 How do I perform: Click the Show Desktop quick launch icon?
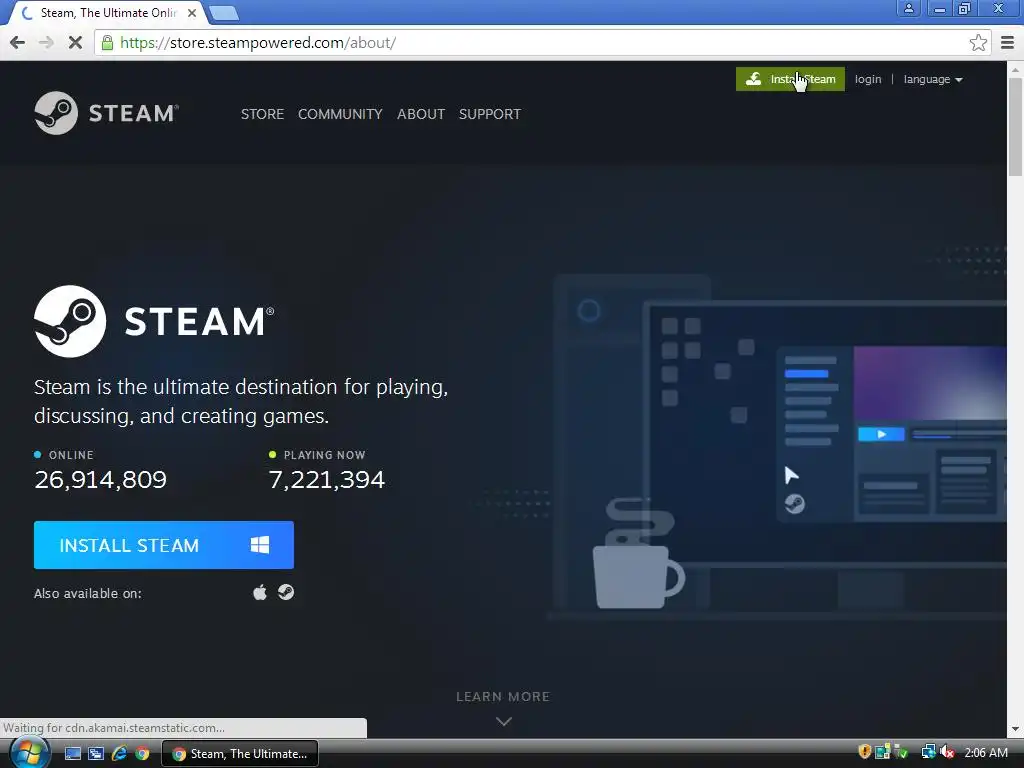[72, 754]
